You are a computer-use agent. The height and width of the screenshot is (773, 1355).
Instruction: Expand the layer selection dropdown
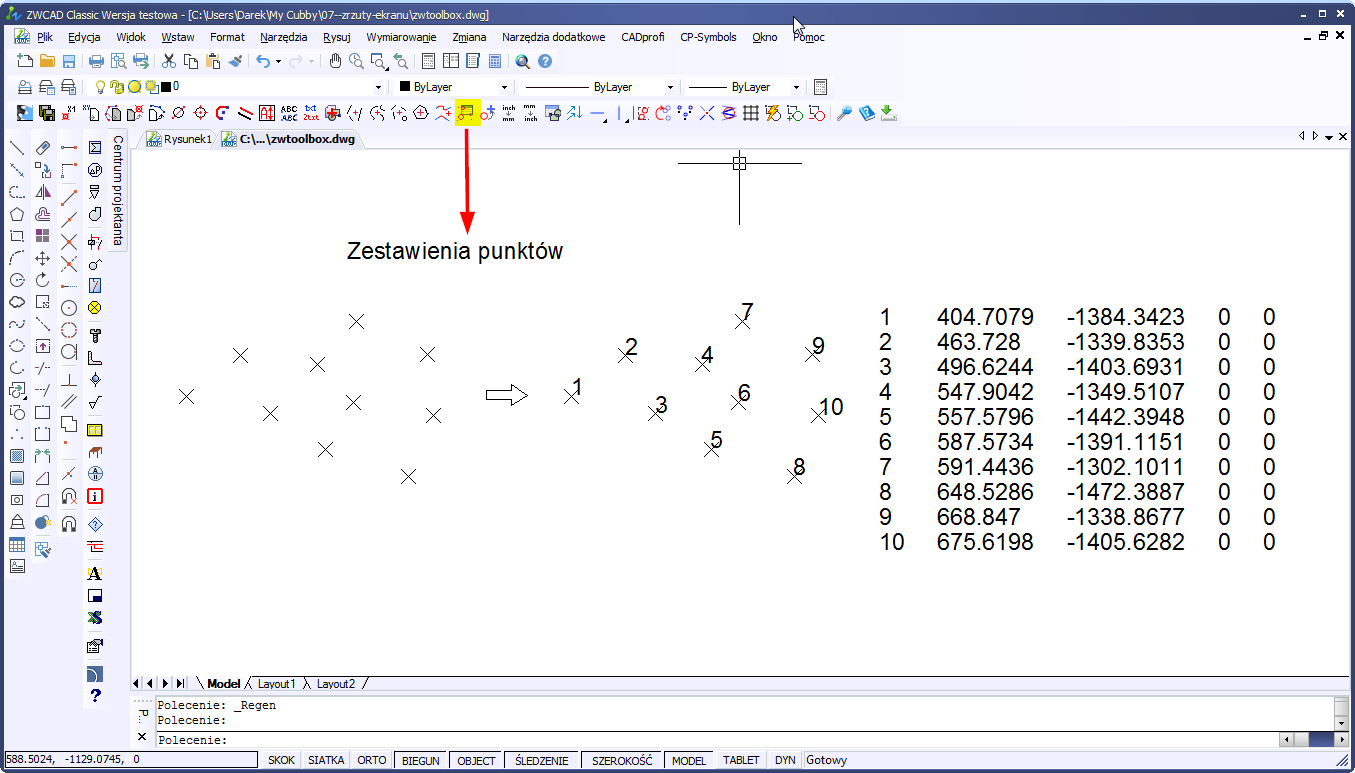click(378, 87)
